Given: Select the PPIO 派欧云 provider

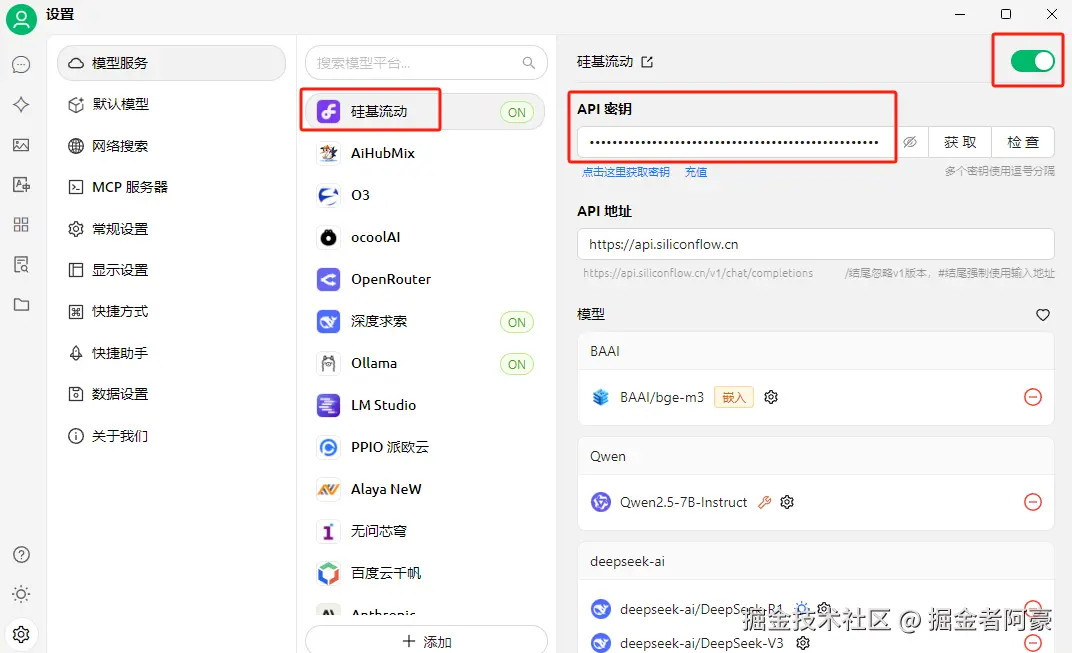Looking at the screenshot, I should point(425,447).
